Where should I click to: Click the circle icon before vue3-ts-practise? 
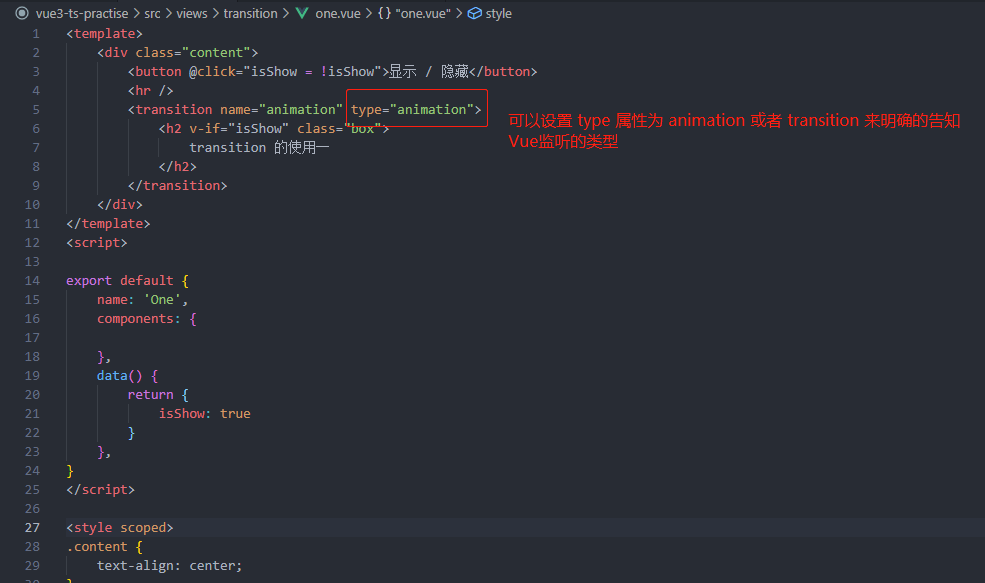pyautogui.click(x=22, y=13)
